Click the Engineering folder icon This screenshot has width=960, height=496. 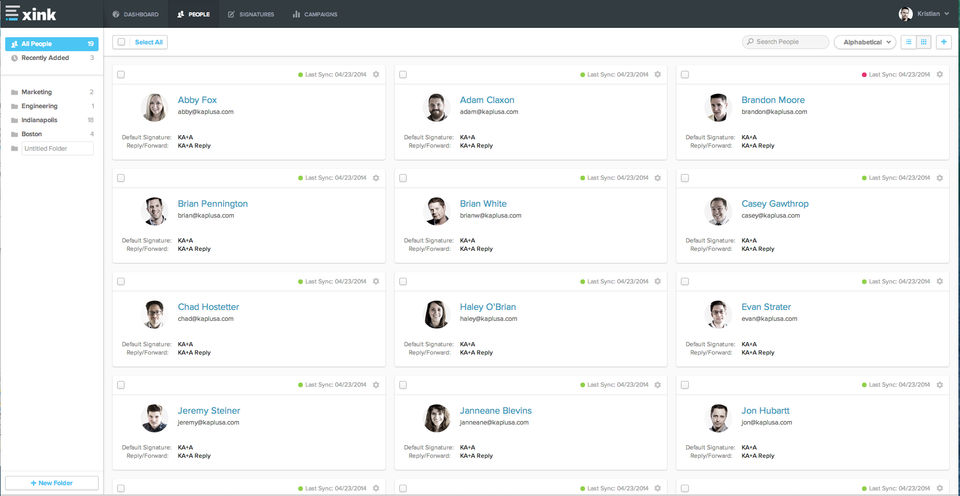tap(14, 107)
